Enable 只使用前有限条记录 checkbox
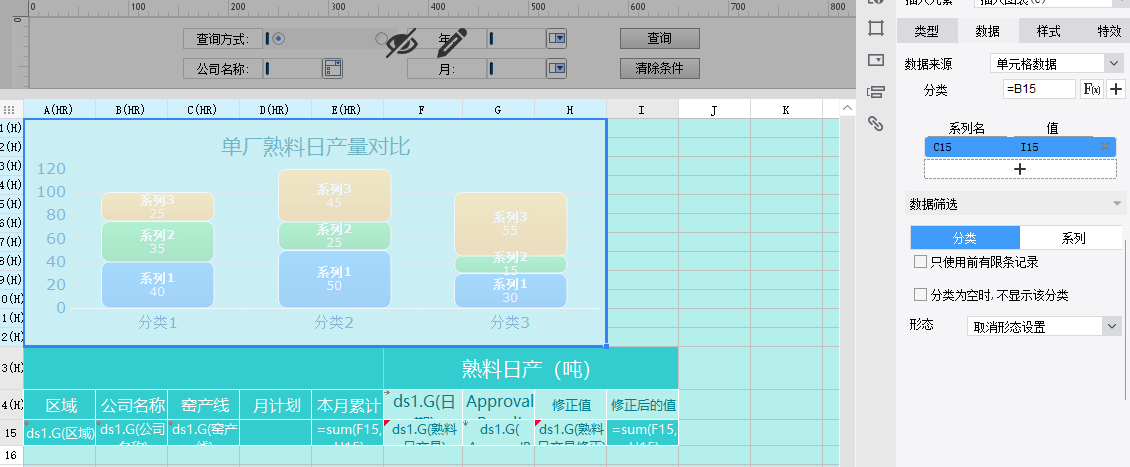Viewport: 1130px width, 467px height. click(920, 262)
